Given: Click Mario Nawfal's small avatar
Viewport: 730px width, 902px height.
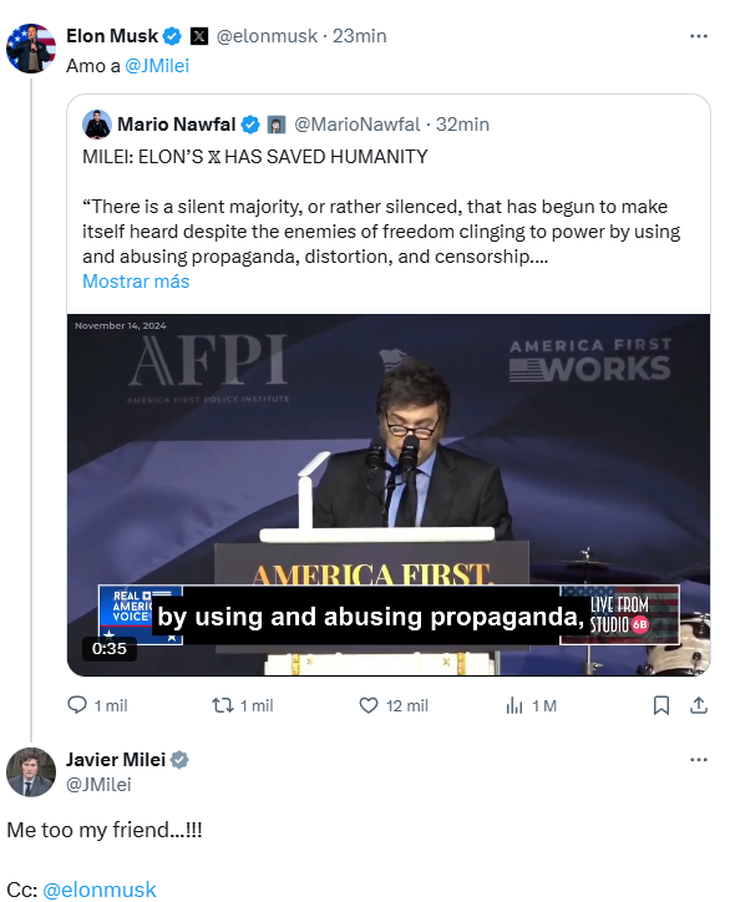Looking at the screenshot, I should pyautogui.click(x=97, y=124).
